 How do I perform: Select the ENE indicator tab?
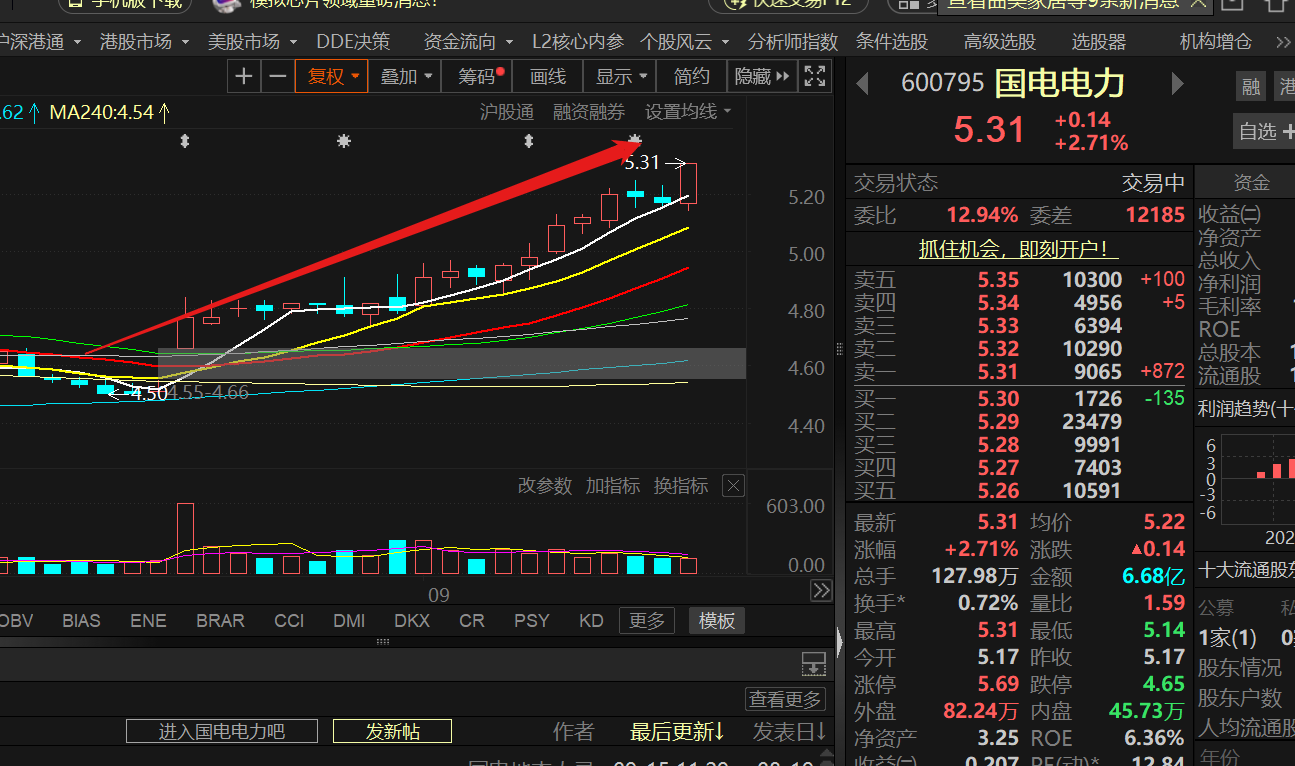pyautogui.click(x=148, y=621)
